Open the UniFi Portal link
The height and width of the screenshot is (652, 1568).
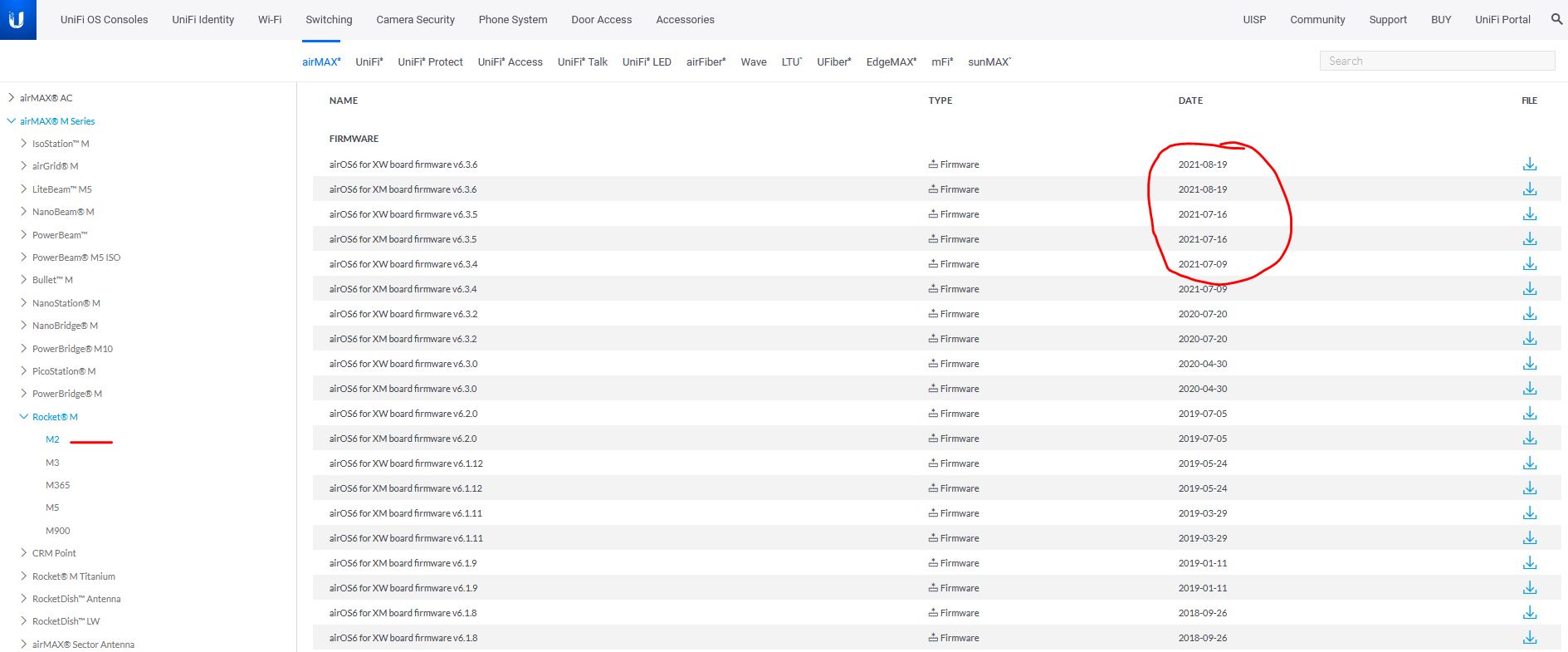[1502, 19]
